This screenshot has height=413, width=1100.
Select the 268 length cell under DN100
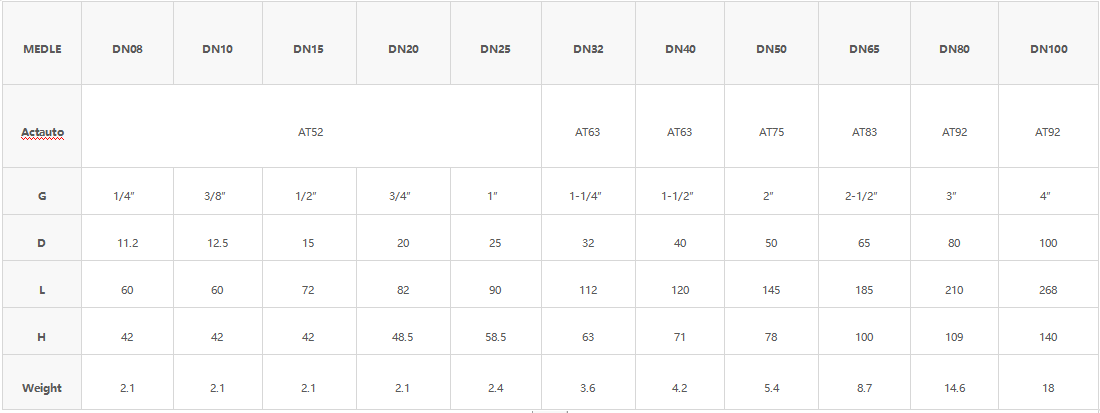pyautogui.click(x=1048, y=290)
